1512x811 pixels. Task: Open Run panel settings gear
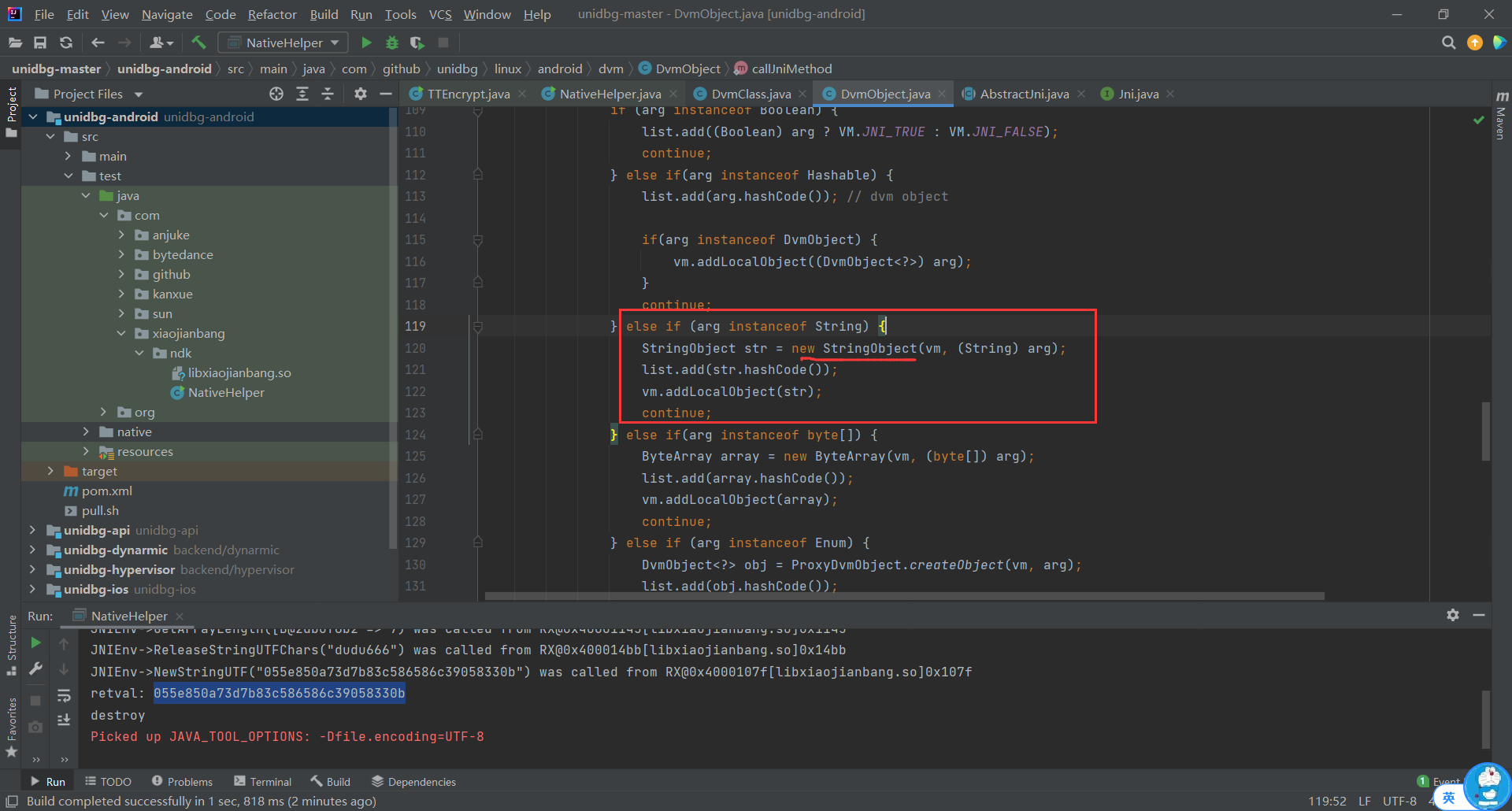pyautogui.click(x=1453, y=615)
